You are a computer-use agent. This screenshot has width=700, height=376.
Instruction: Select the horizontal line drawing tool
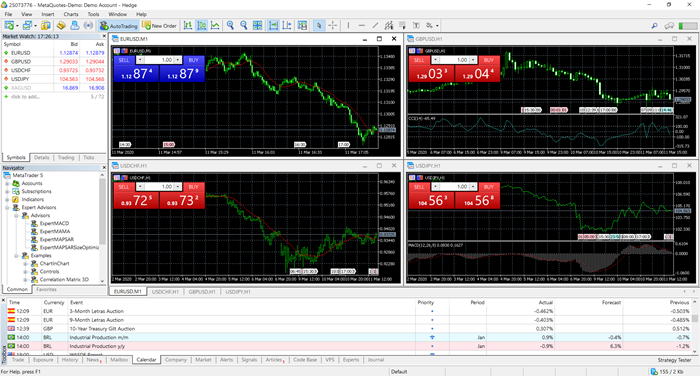362,25
